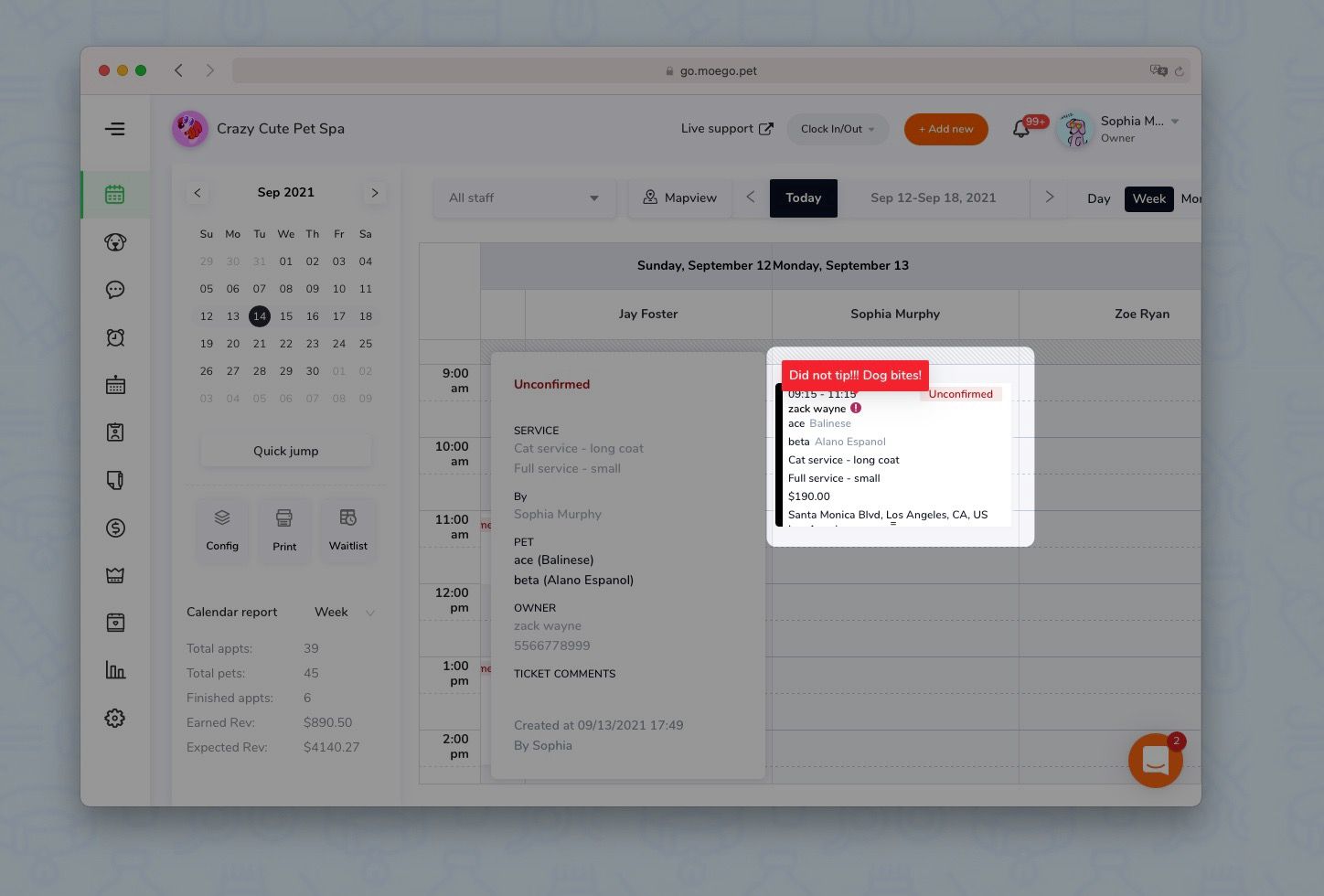Select date 30 in mini calendar

point(313,371)
